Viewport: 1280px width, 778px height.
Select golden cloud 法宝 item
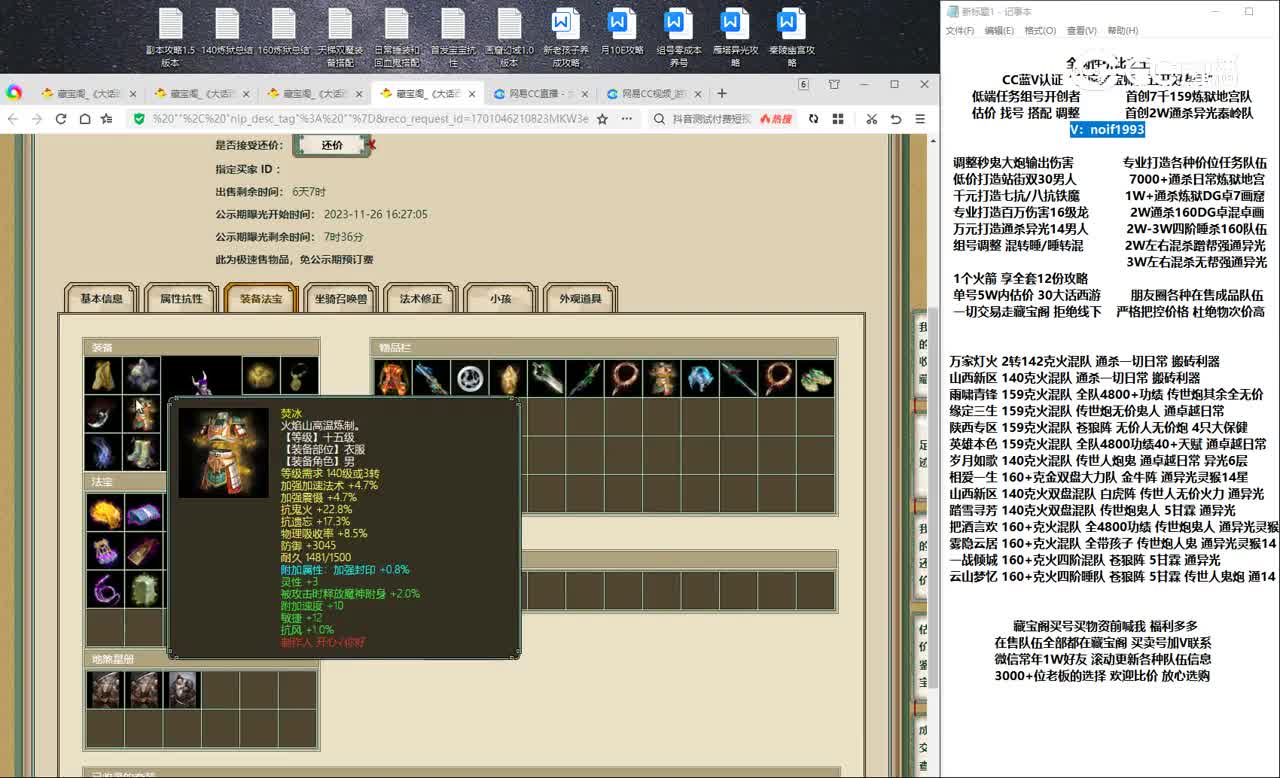(104, 513)
